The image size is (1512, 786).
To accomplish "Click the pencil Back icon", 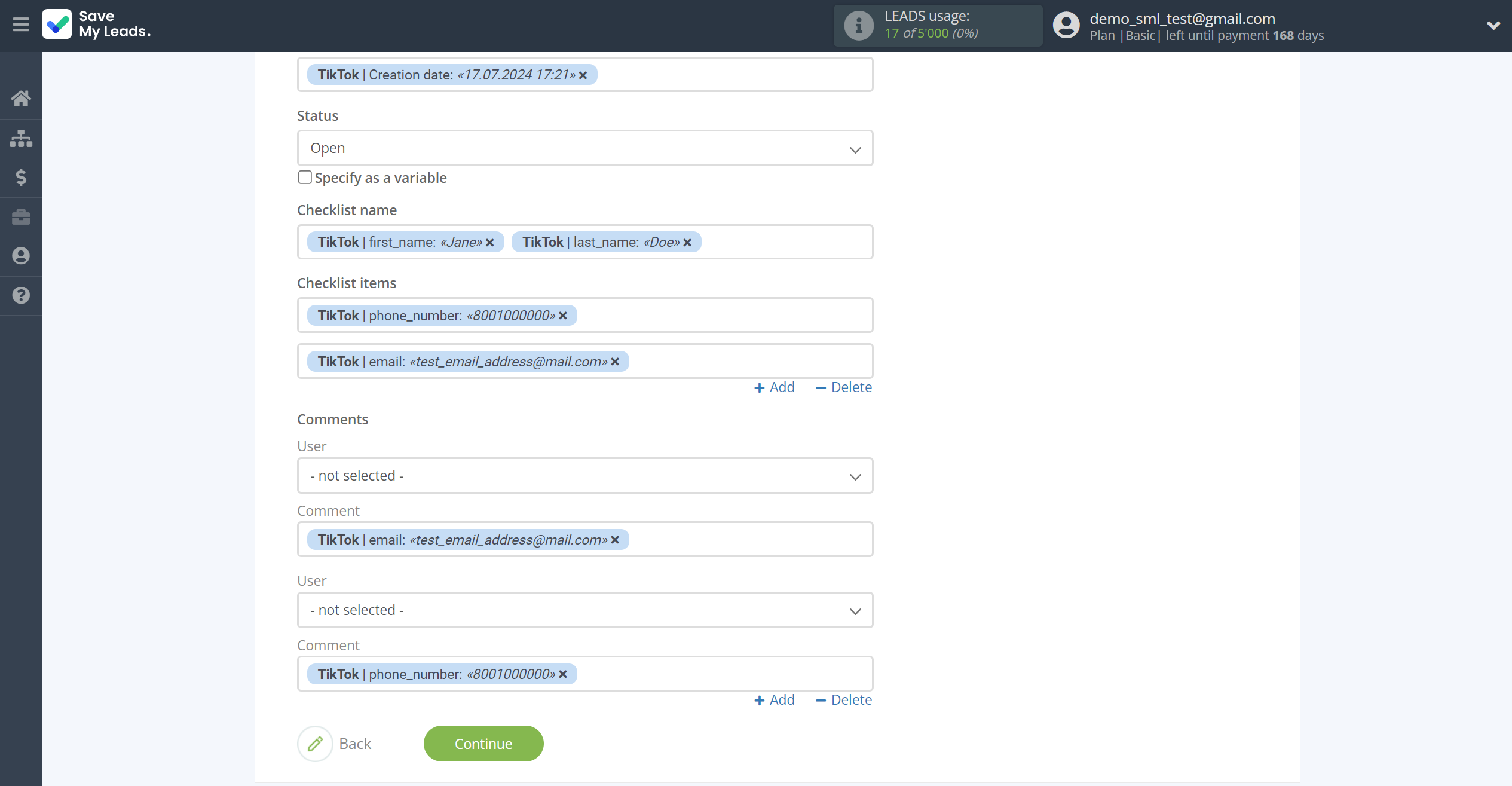I will tap(315, 744).
